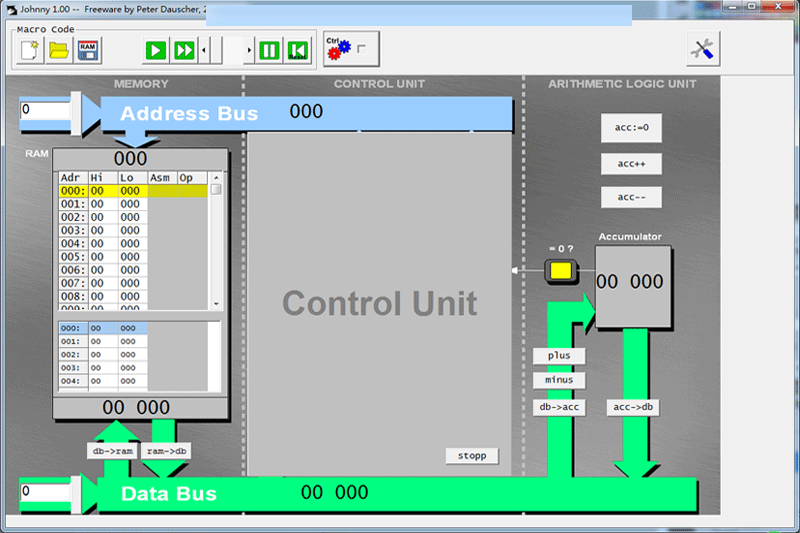Viewport: 800px width, 533px height.
Task: Click the new program file icon
Action: [31, 50]
